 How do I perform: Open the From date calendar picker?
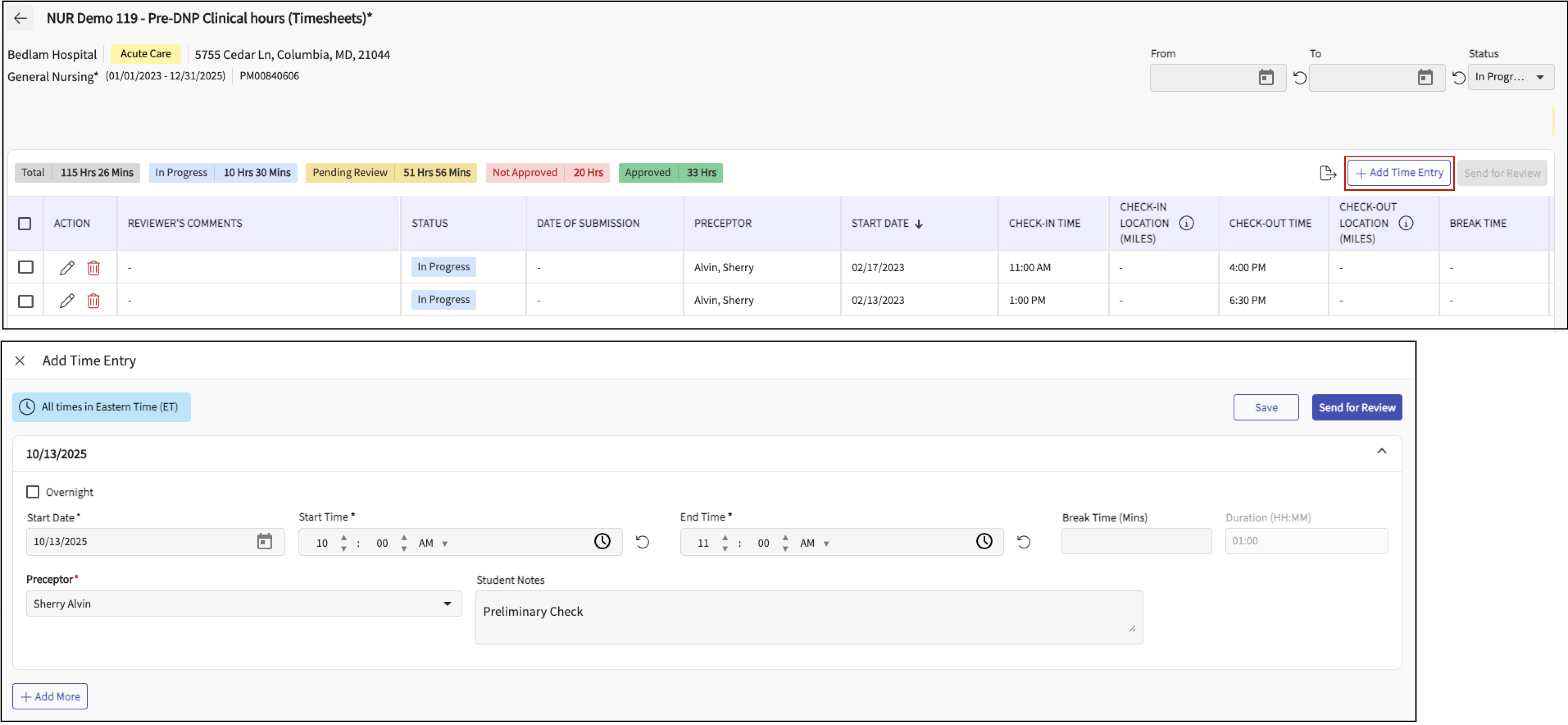(1266, 77)
